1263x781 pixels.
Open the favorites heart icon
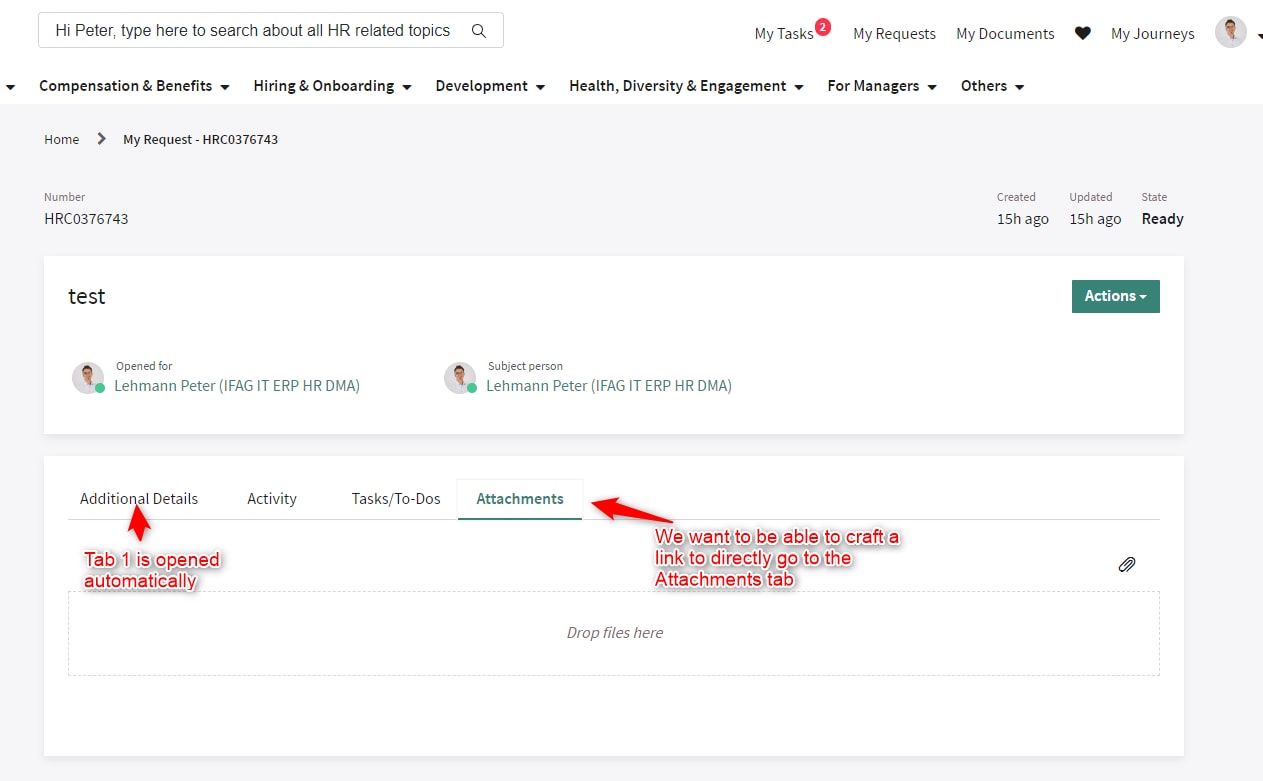(1082, 32)
